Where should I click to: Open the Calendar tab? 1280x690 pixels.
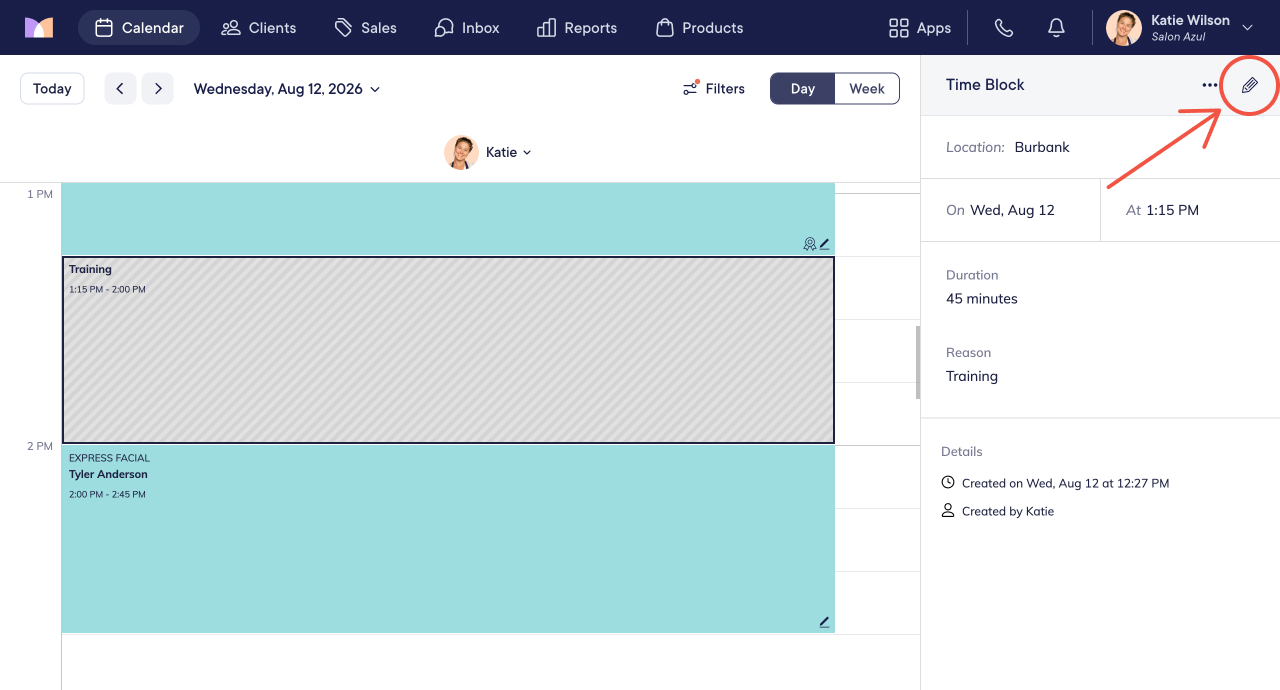(x=139, y=28)
